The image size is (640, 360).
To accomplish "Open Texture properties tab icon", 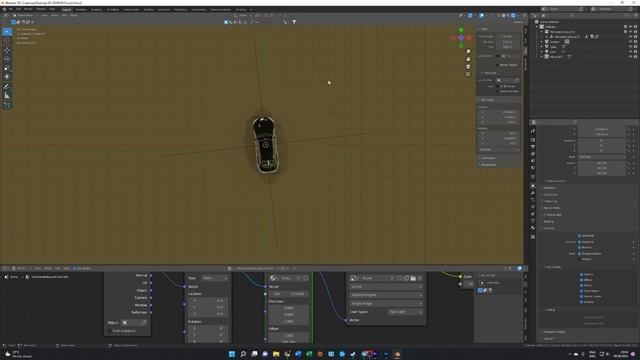I will (533, 236).
